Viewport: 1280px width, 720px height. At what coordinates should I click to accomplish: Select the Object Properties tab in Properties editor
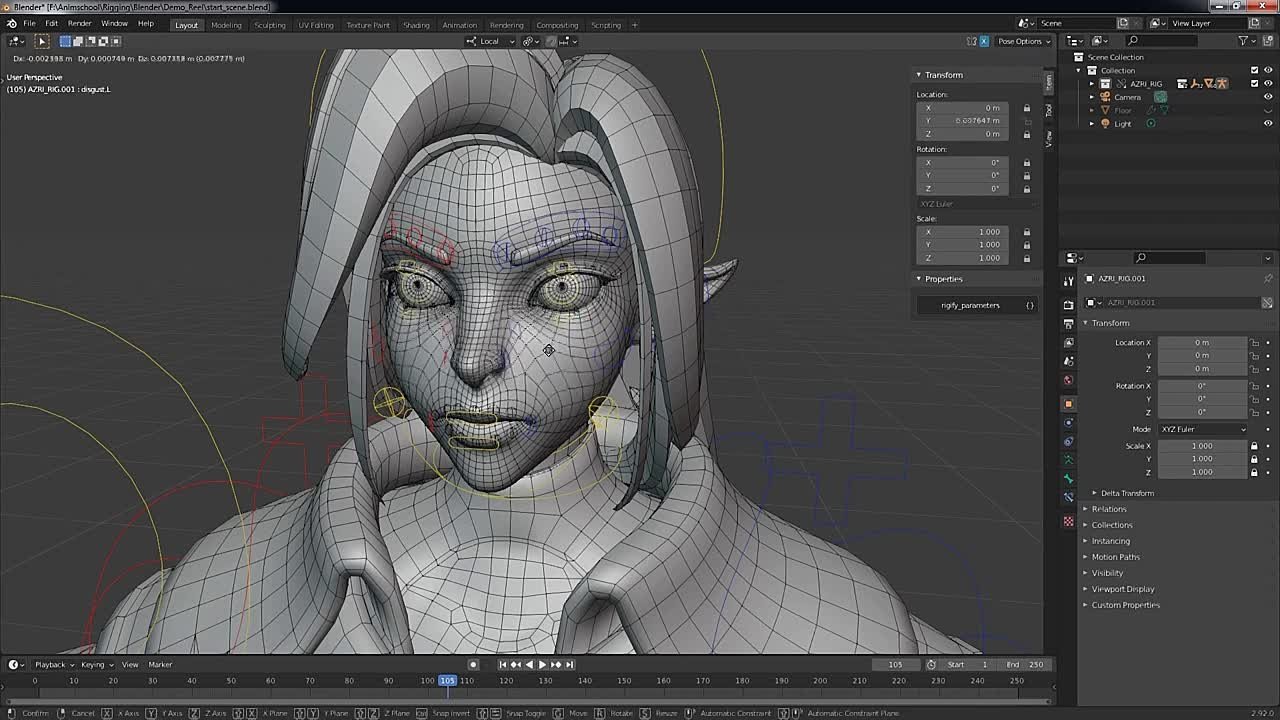(1069, 402)
